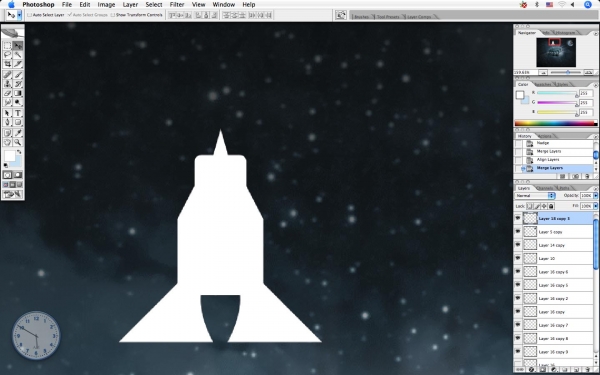Select the Zoom tool in toolbox

18,142
